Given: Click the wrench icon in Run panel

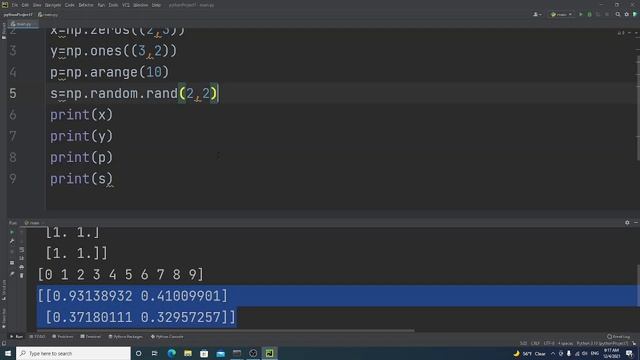Looking at the screenshot, I should (x=12, y=241).
